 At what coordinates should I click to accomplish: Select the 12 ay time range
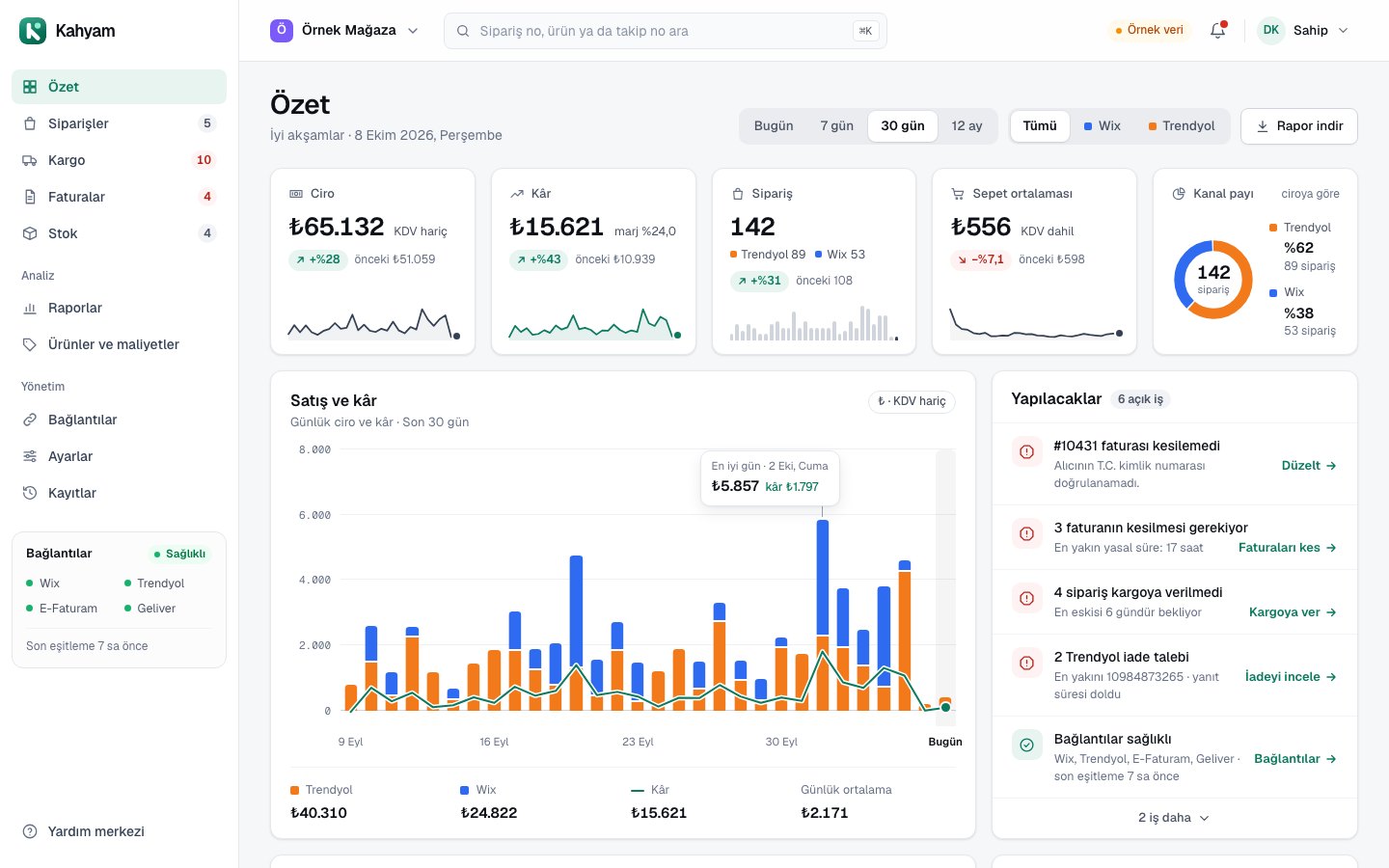click(967, 126)
